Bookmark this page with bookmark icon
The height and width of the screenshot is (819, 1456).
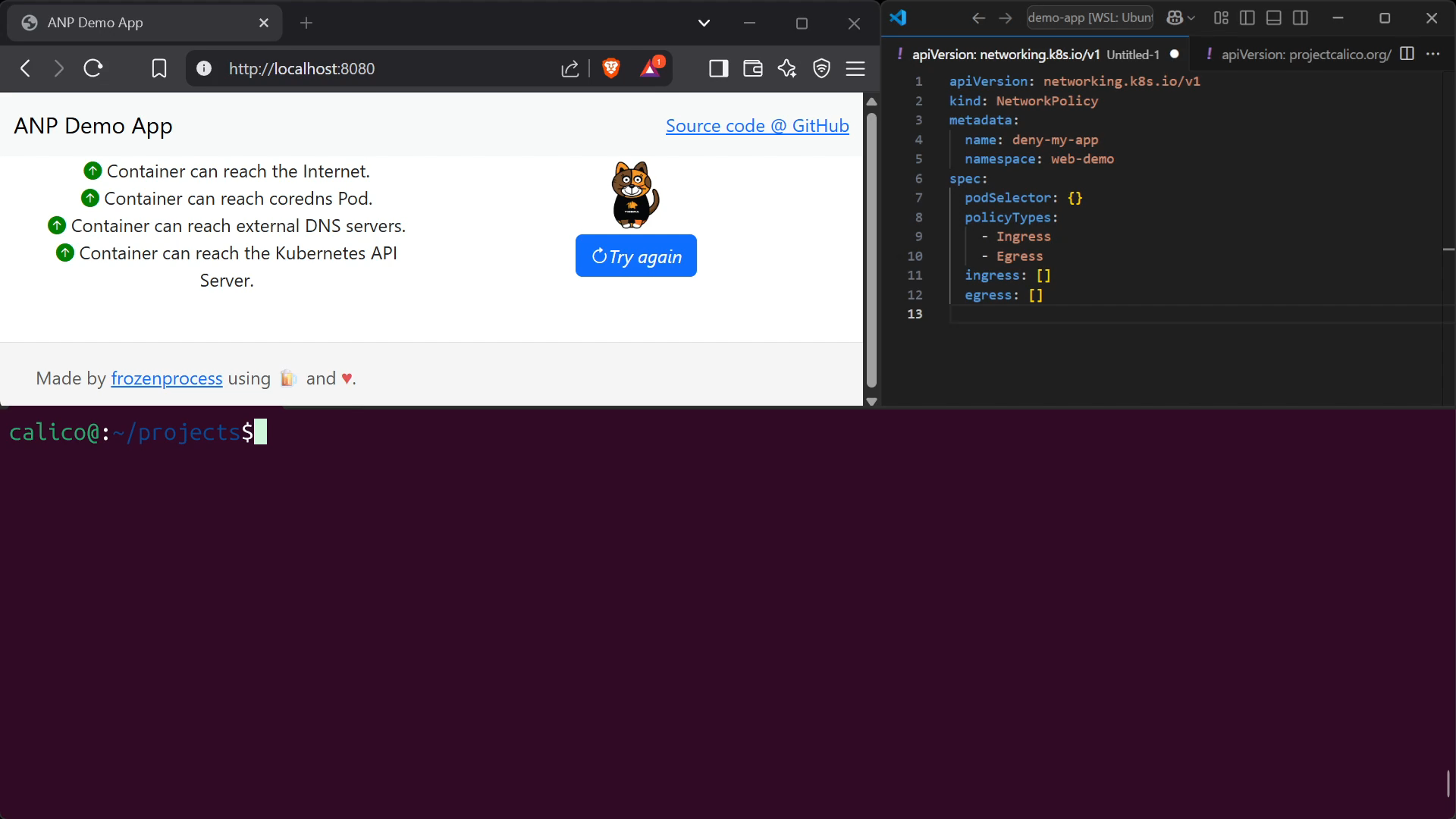pos(159,69)
